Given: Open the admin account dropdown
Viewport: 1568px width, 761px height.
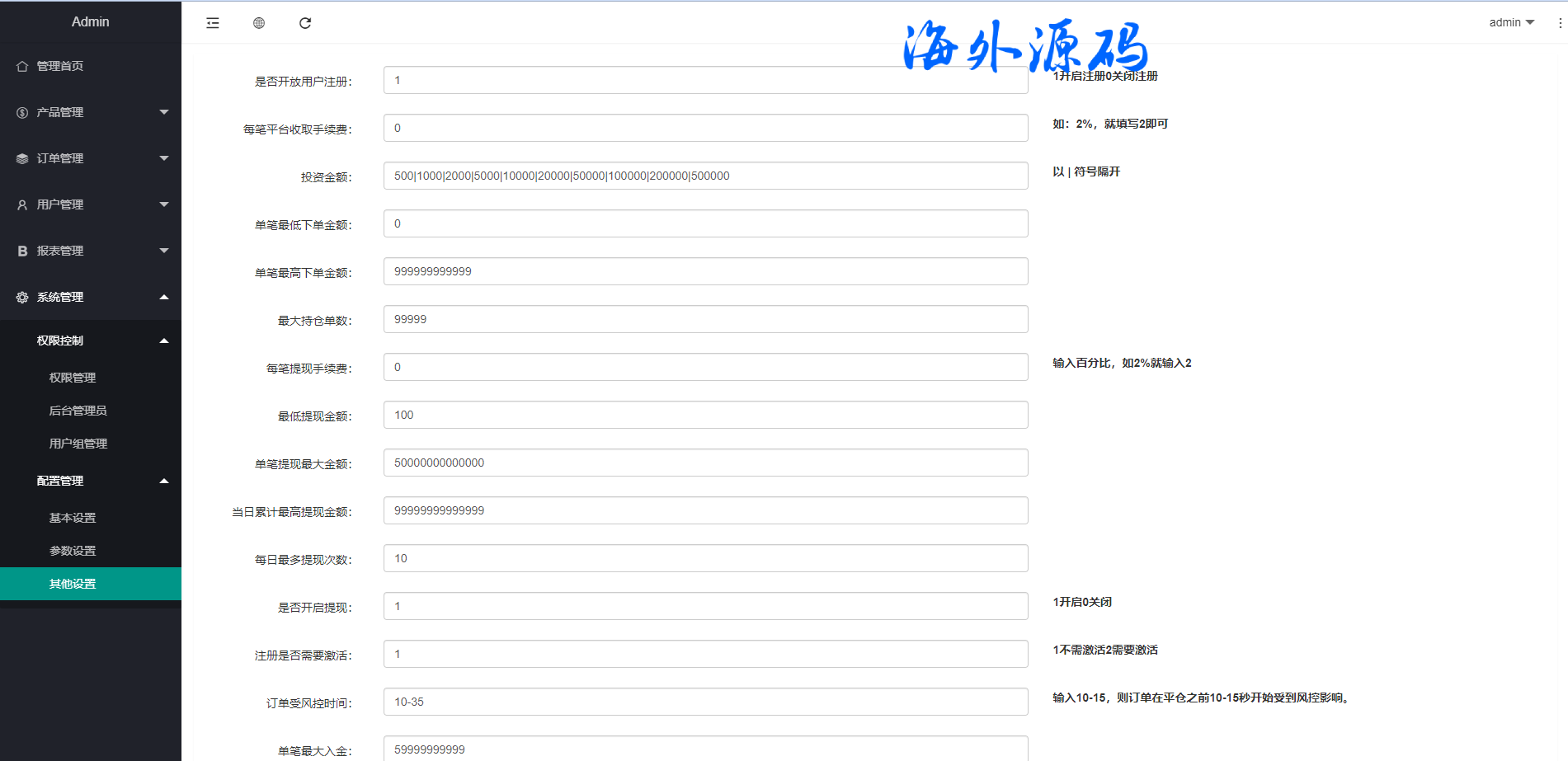Looking at the screenshot, I should pyautogui.click(x=1511, y=22).
